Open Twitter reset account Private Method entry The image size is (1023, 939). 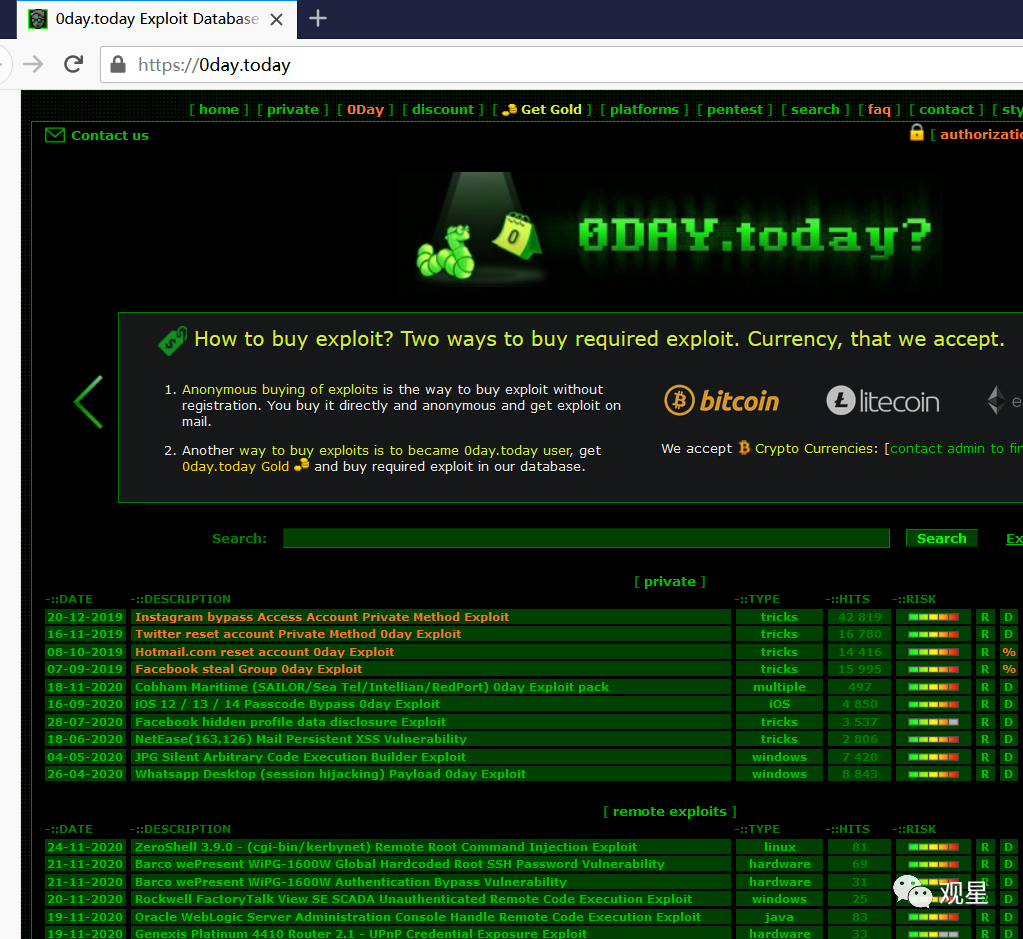298,634
